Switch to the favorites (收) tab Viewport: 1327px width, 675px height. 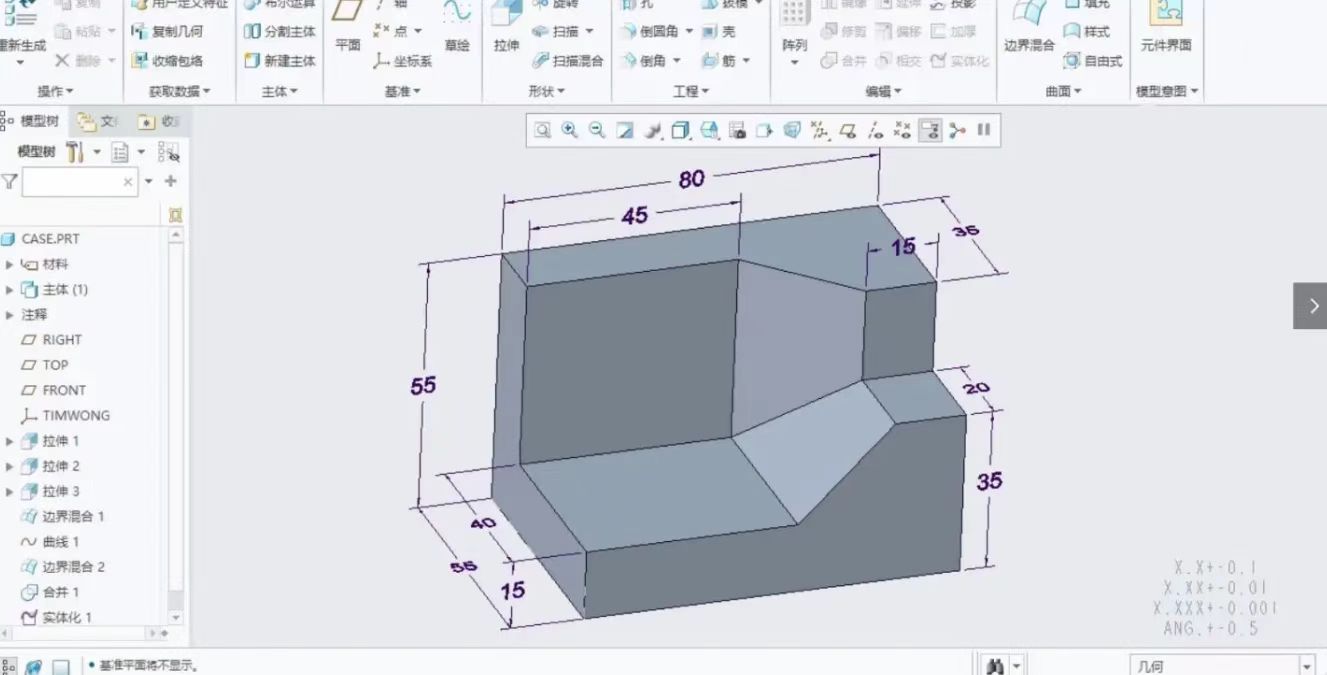[x=159, y=122]
